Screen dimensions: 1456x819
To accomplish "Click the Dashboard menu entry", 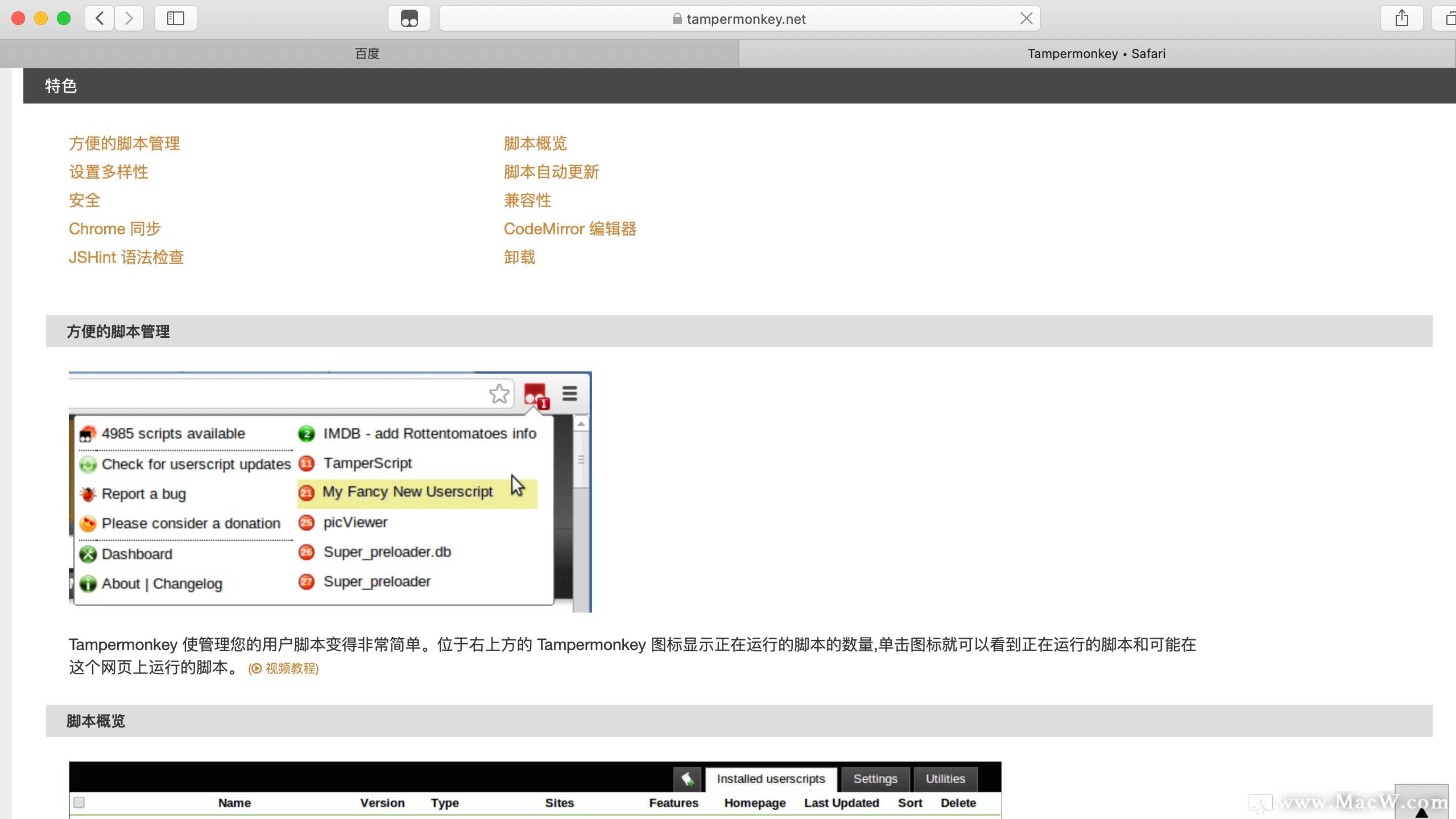I will [x=126, y=554].
